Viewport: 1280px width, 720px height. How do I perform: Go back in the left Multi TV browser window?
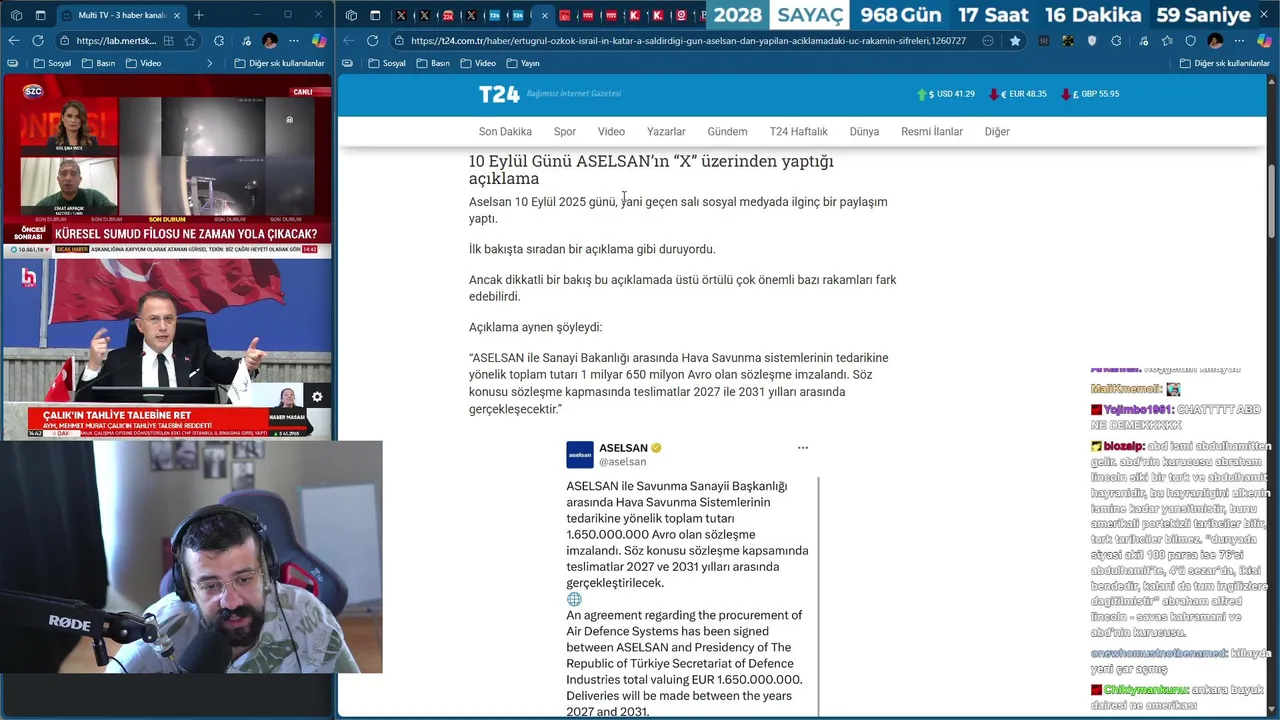14,41
